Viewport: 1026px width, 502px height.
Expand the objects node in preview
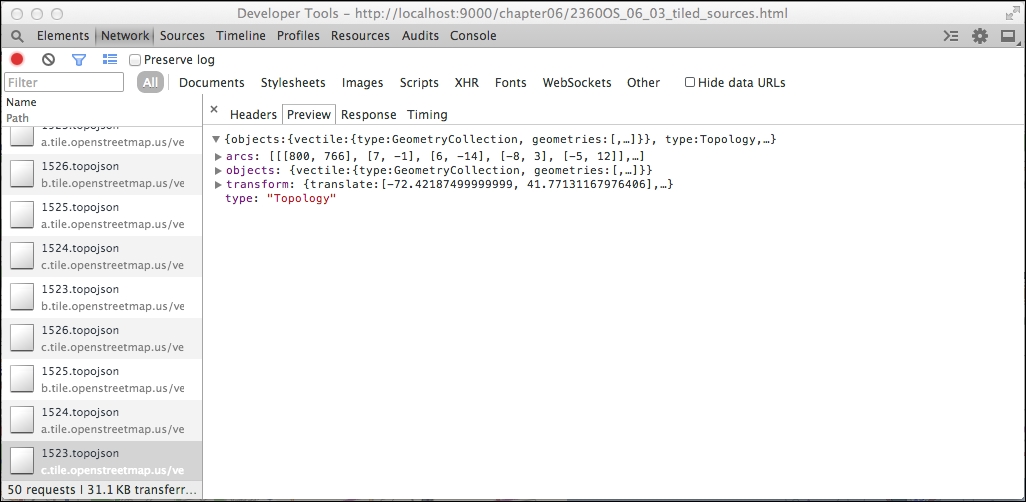coord(219,171)
